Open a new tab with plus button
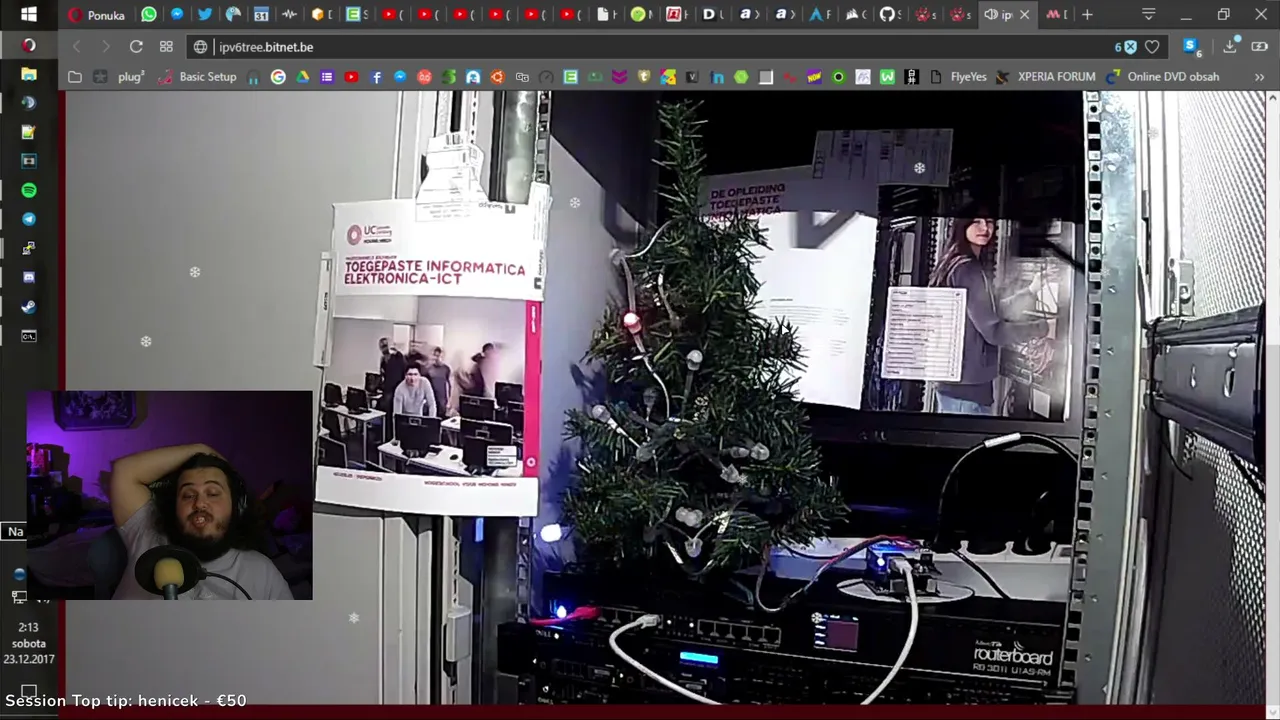This screenshot has height=720, width=1280. 1087,14
